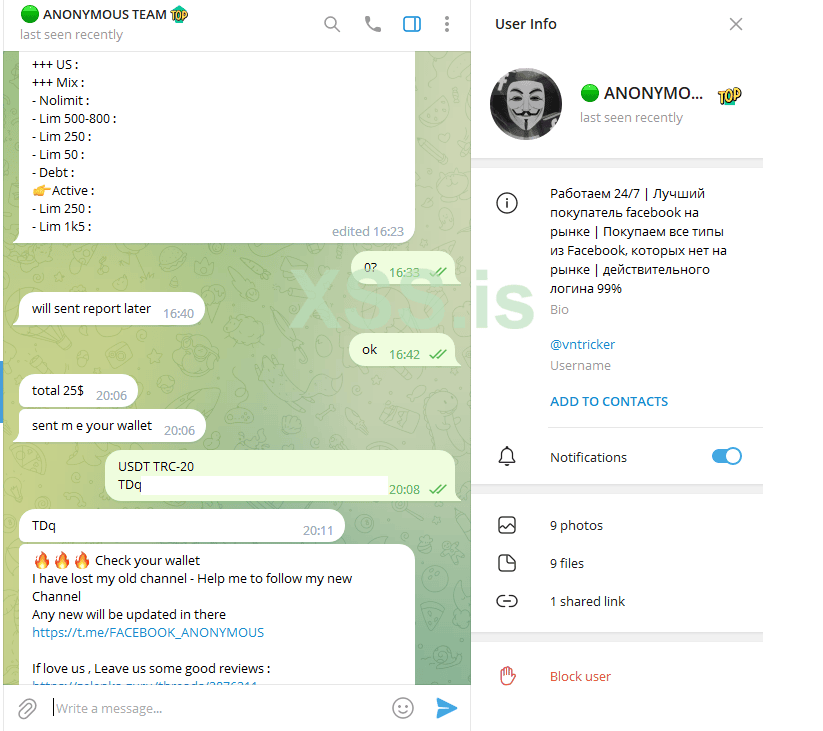Focus the Write a message field

tap(218, 708)
